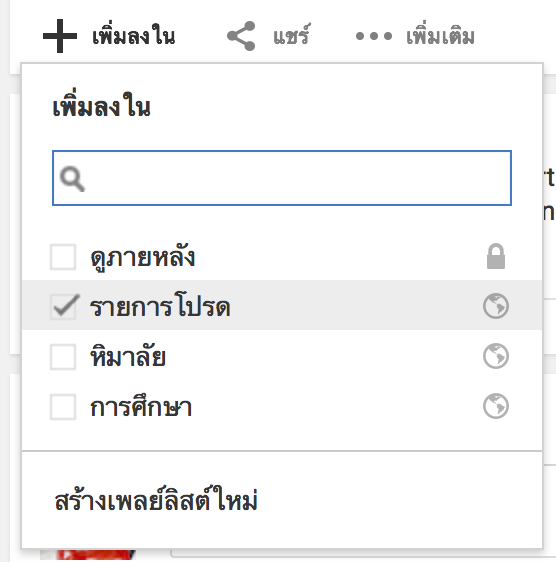Click the plus icon next to เพิ่มลงใน
556x562 pixels.
(60, 36)
